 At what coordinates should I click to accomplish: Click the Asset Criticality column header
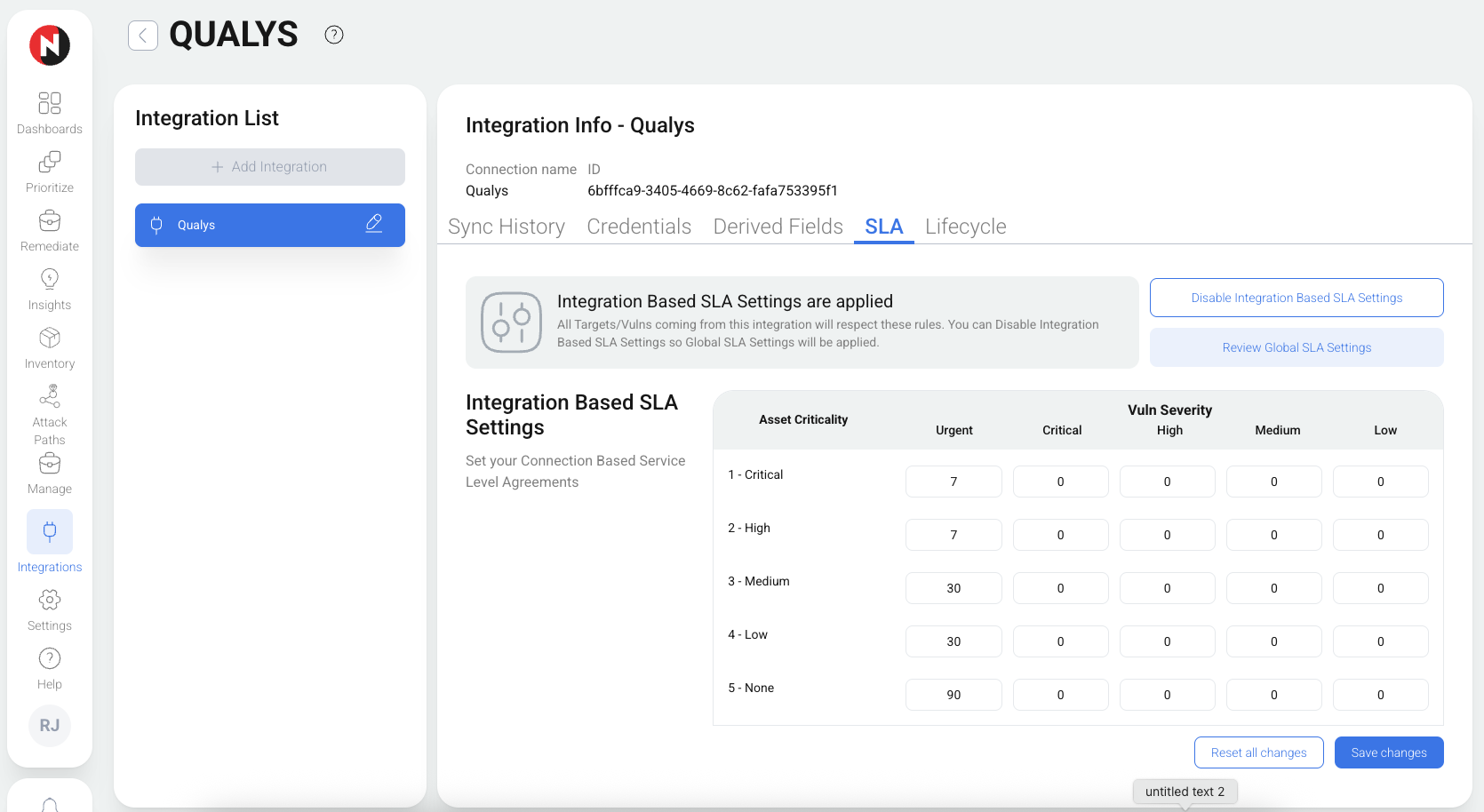tap(803, 419)
